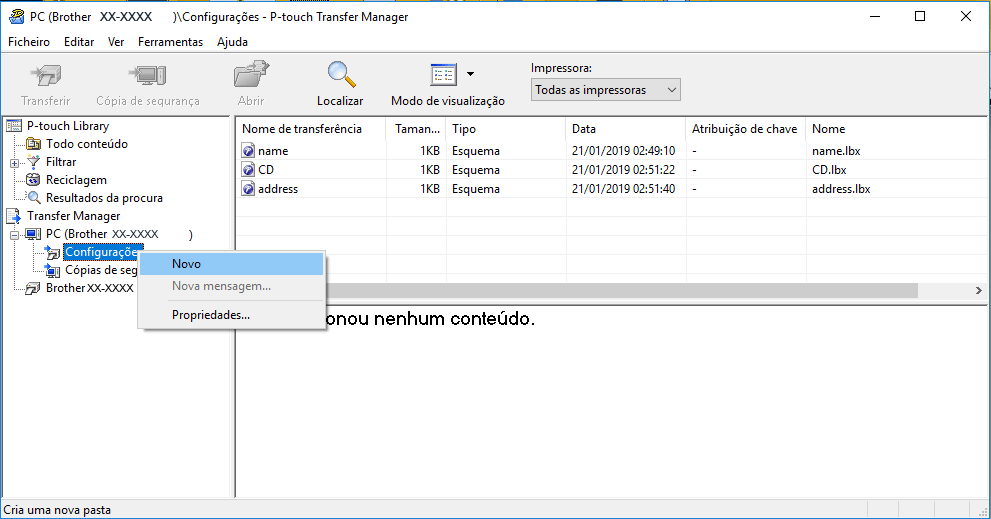This screenshot has width=991, height=519.
Task: Click the layout icon of CD row
Action: pyautogui.click(x=248, y=169)
